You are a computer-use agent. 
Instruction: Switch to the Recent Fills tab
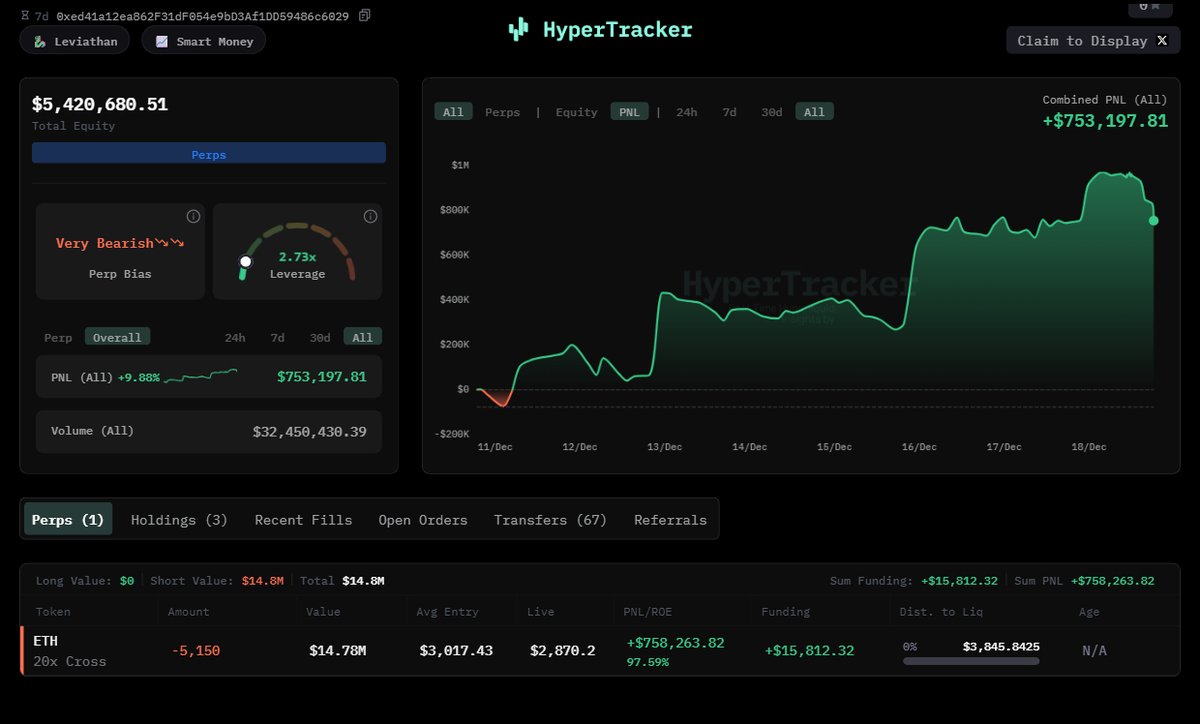(303, 520)
